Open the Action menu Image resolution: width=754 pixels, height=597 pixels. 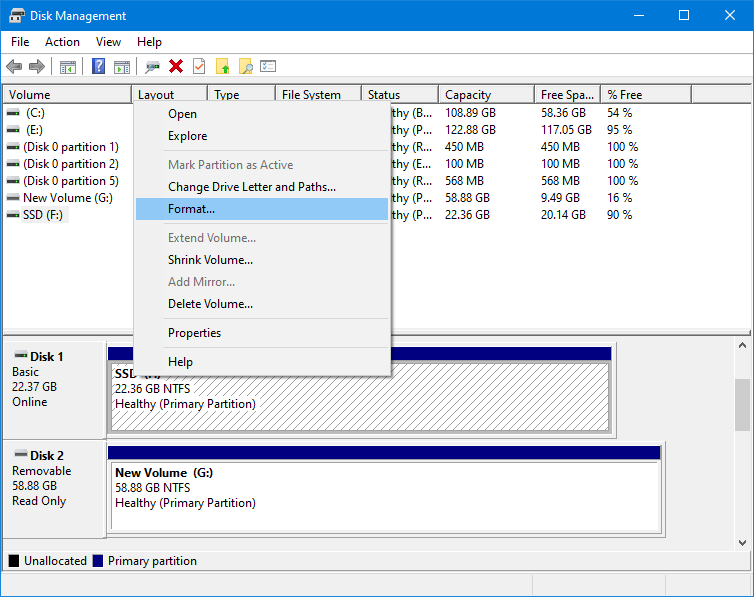click(62, 42)
